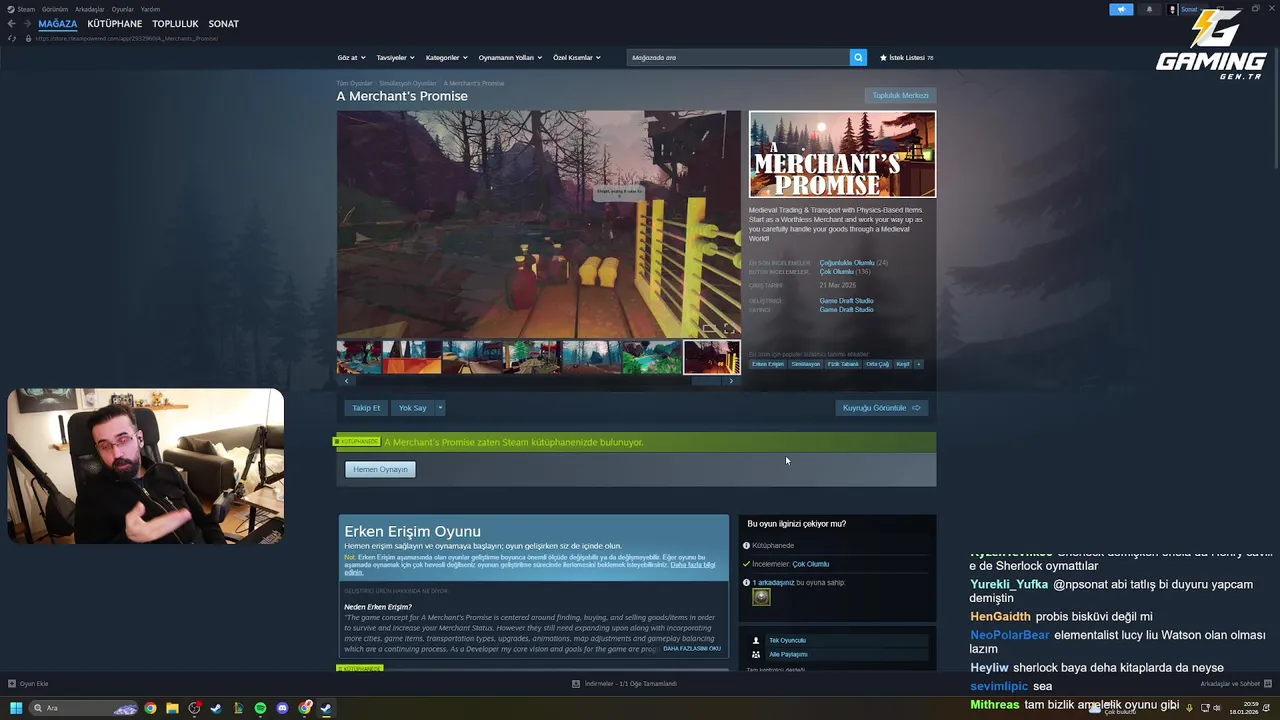Open the Oyunlar menu
This screenshot has width=1280, height=720.
[122, 9]
